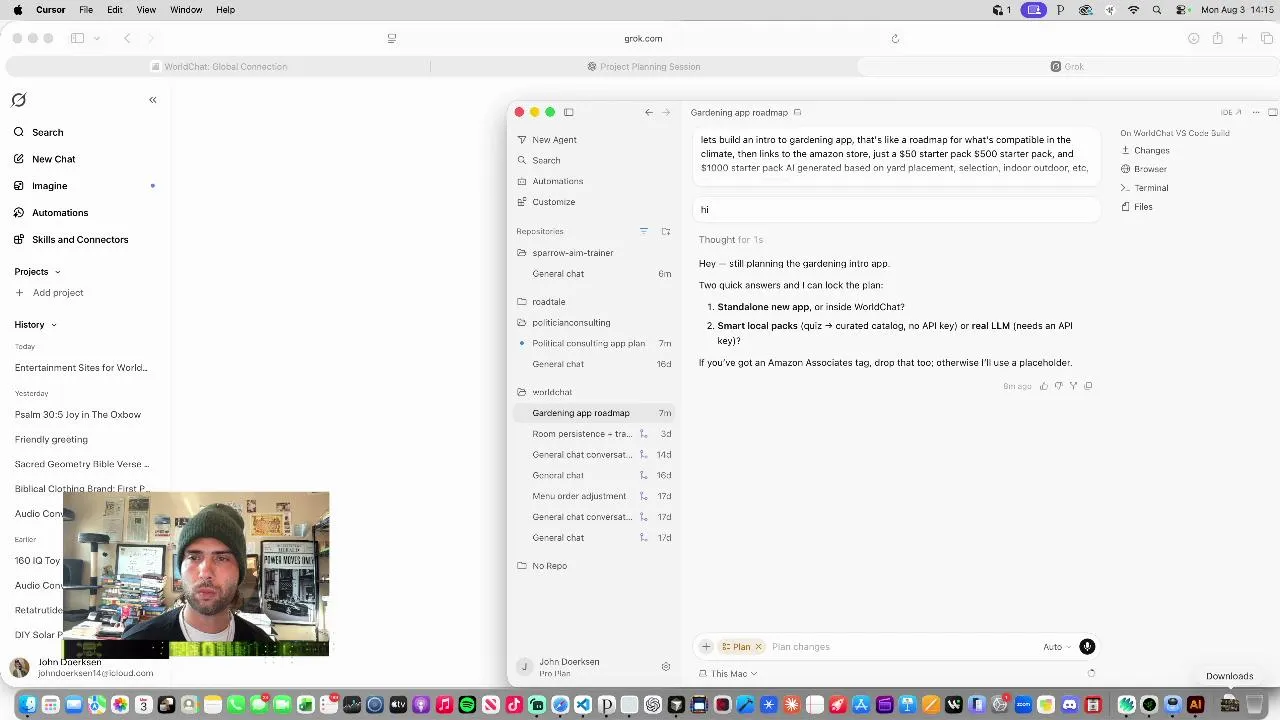Open 'Friendly greeting' history chat
The height and width of the screenshot is (720, 1280).
(51, 440)
